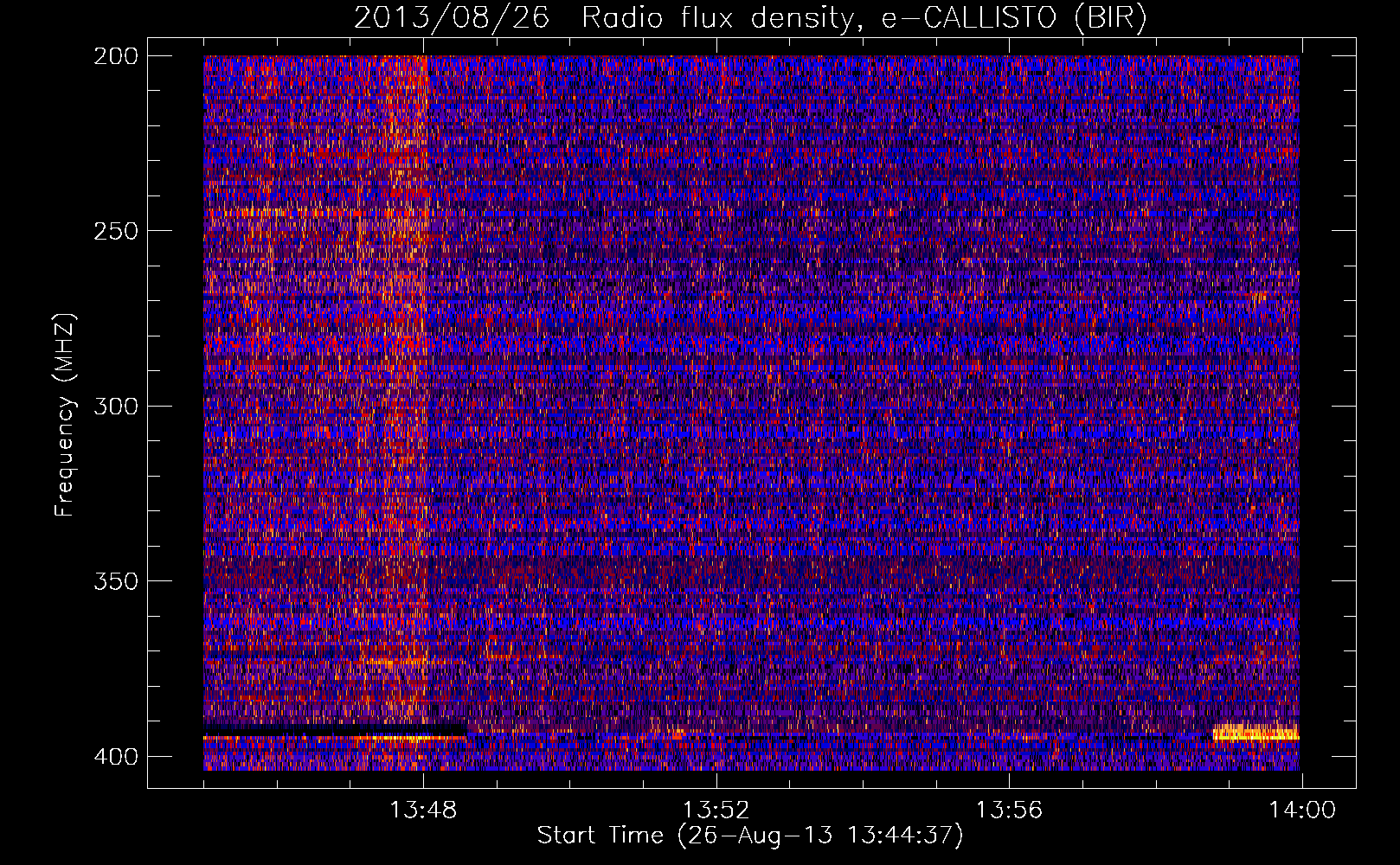Image resolution: width=1400 pixels, height=865 pixels.
Task: Click the 200 frequency tick label
Action: click(x=115, y=56)
